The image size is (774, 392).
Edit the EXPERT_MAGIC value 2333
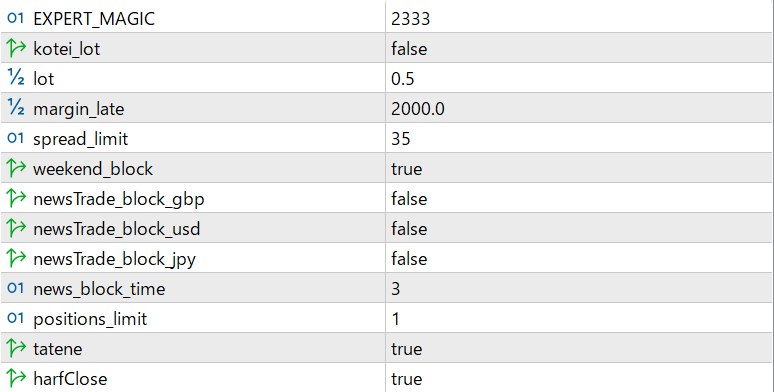click(x=579, y=18)
